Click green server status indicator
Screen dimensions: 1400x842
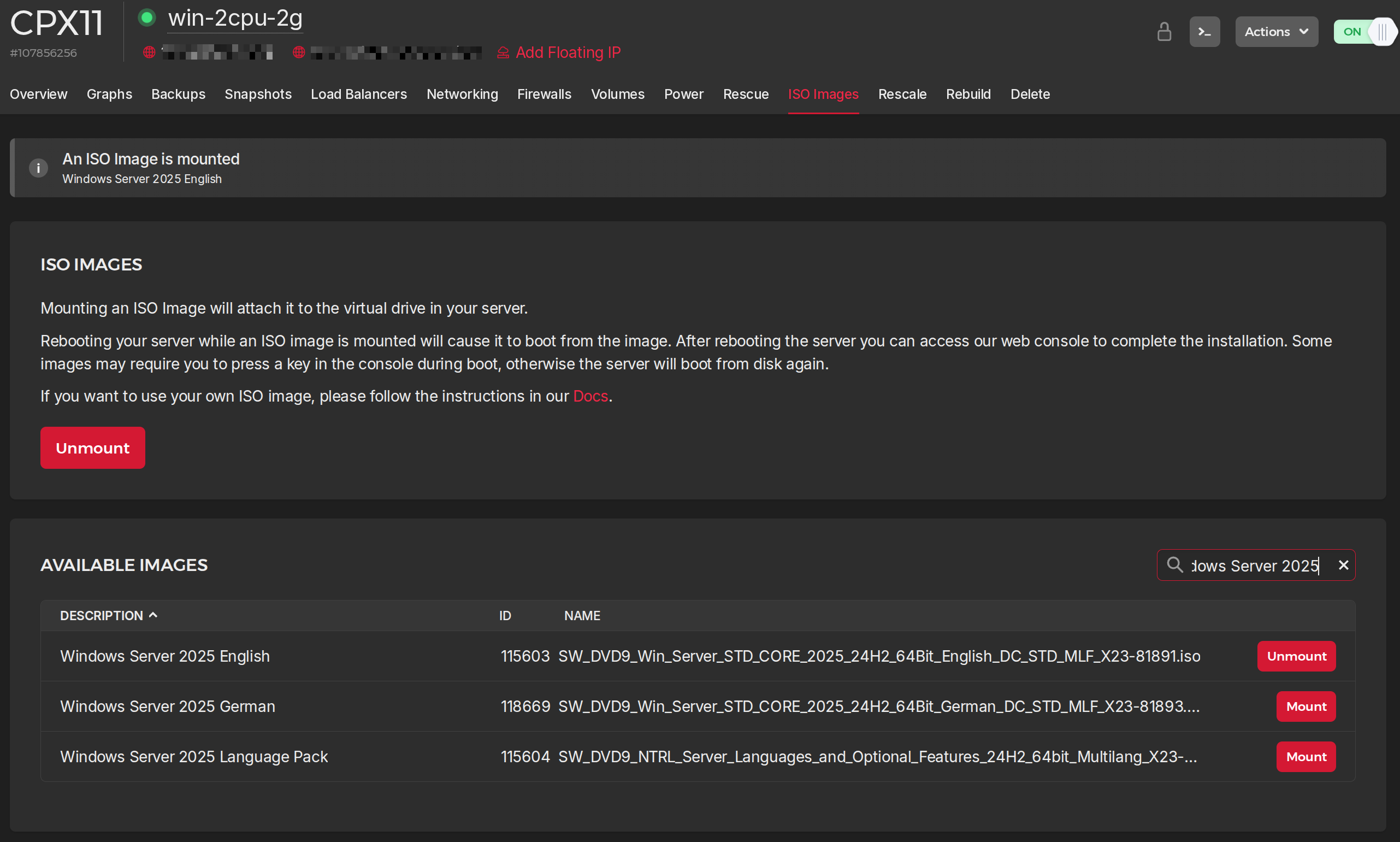click(147, 18)
